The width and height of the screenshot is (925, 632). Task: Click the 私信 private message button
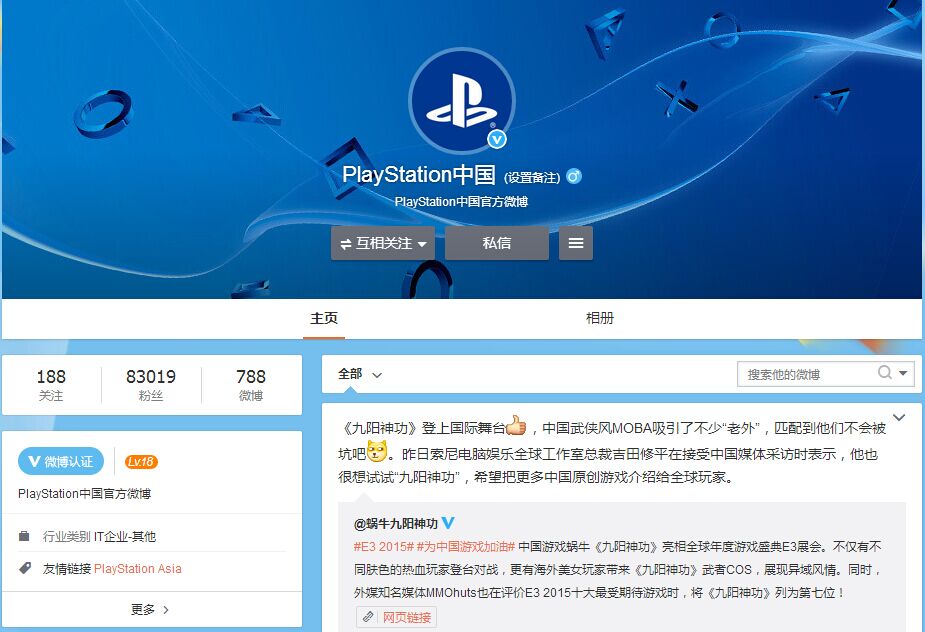coord(497,243)
